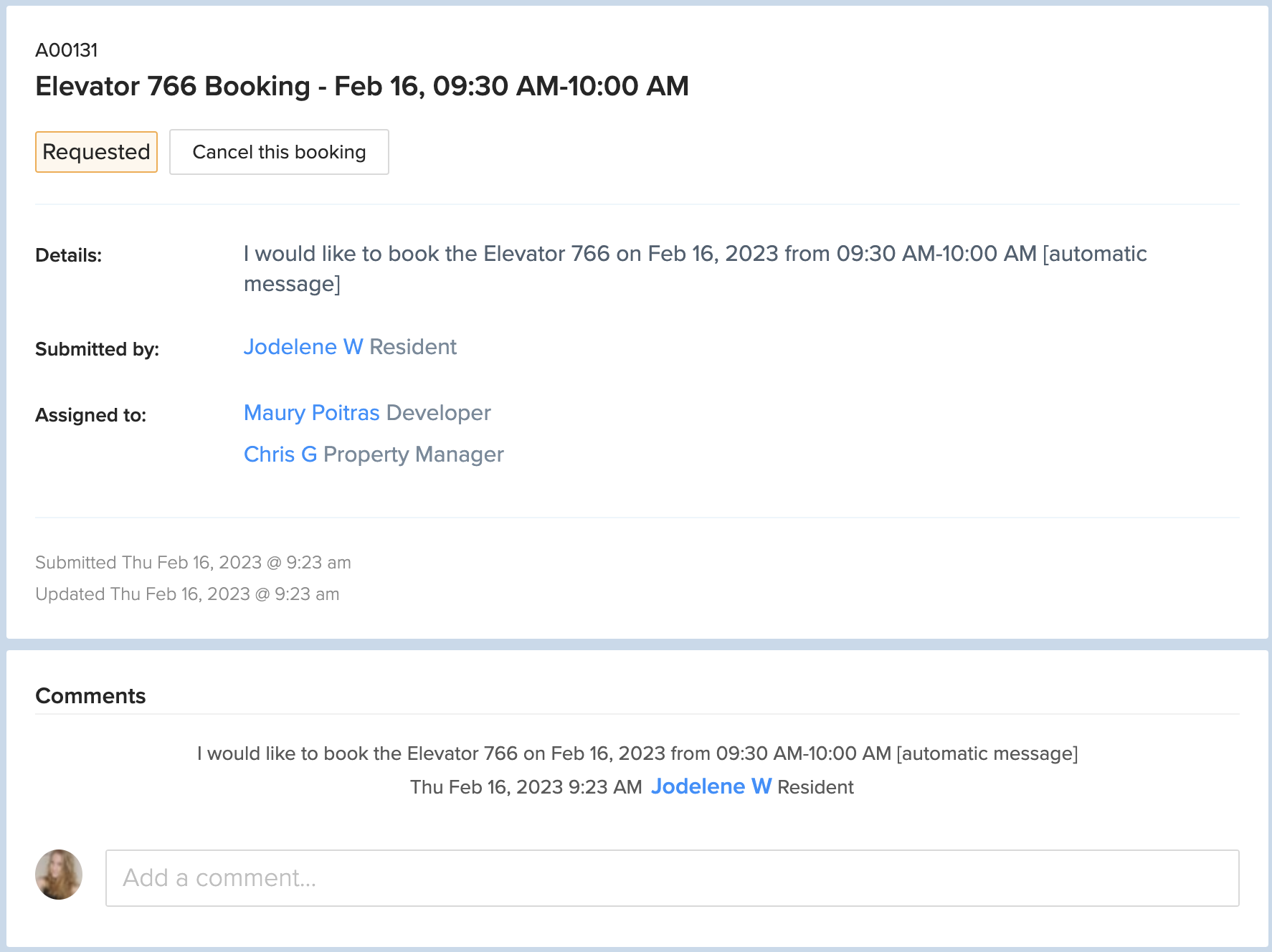The height and width of the screenshot is (952, 1272).
Task: Click the Updated Thu Feb 16 timestamp
Action: pos(187,594)
